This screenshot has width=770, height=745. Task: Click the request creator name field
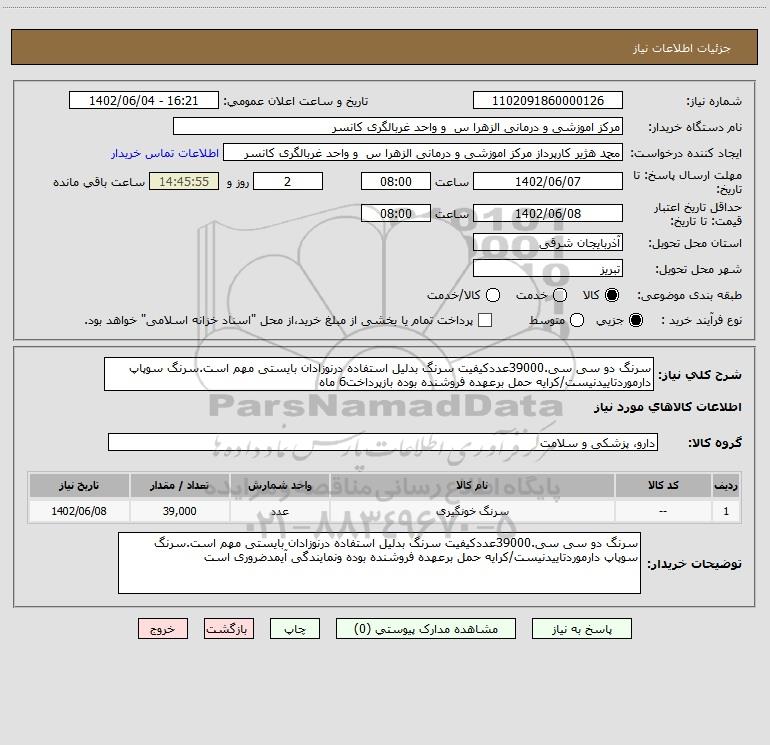point(423,153)
